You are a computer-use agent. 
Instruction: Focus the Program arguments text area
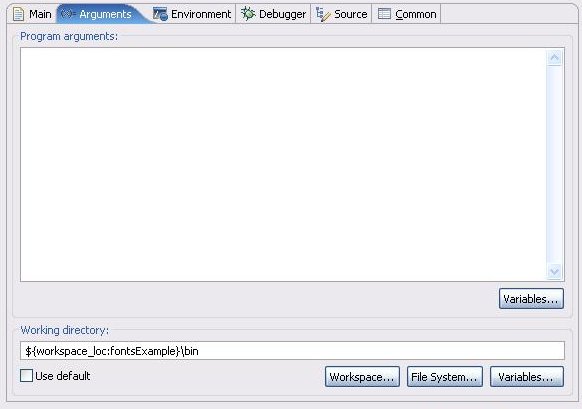coord(283,164)
